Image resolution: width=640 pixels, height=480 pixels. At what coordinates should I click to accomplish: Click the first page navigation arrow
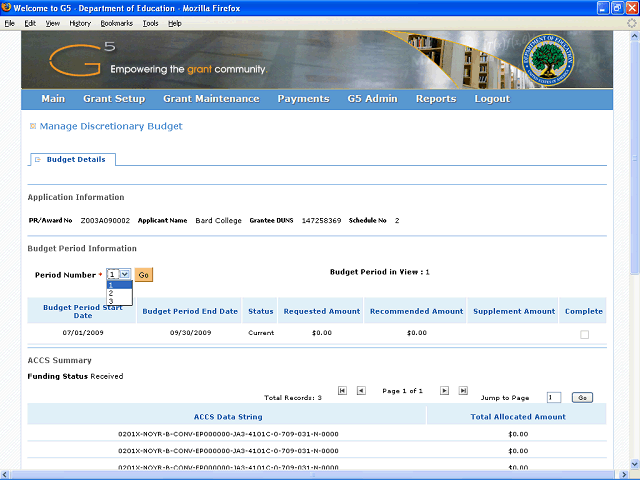click(x=343, y=391)
